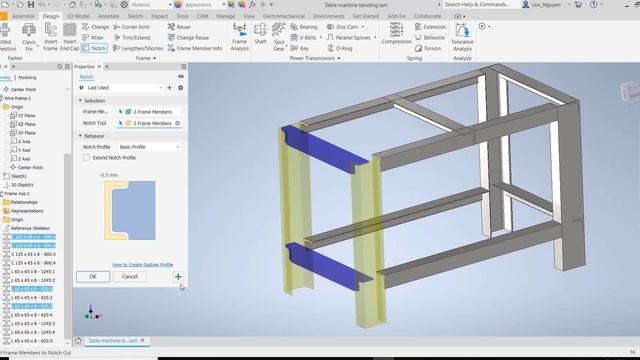Choose the Change frame tool
The height and width of the screenshot is (360, 640).
[x=95, y=27]
